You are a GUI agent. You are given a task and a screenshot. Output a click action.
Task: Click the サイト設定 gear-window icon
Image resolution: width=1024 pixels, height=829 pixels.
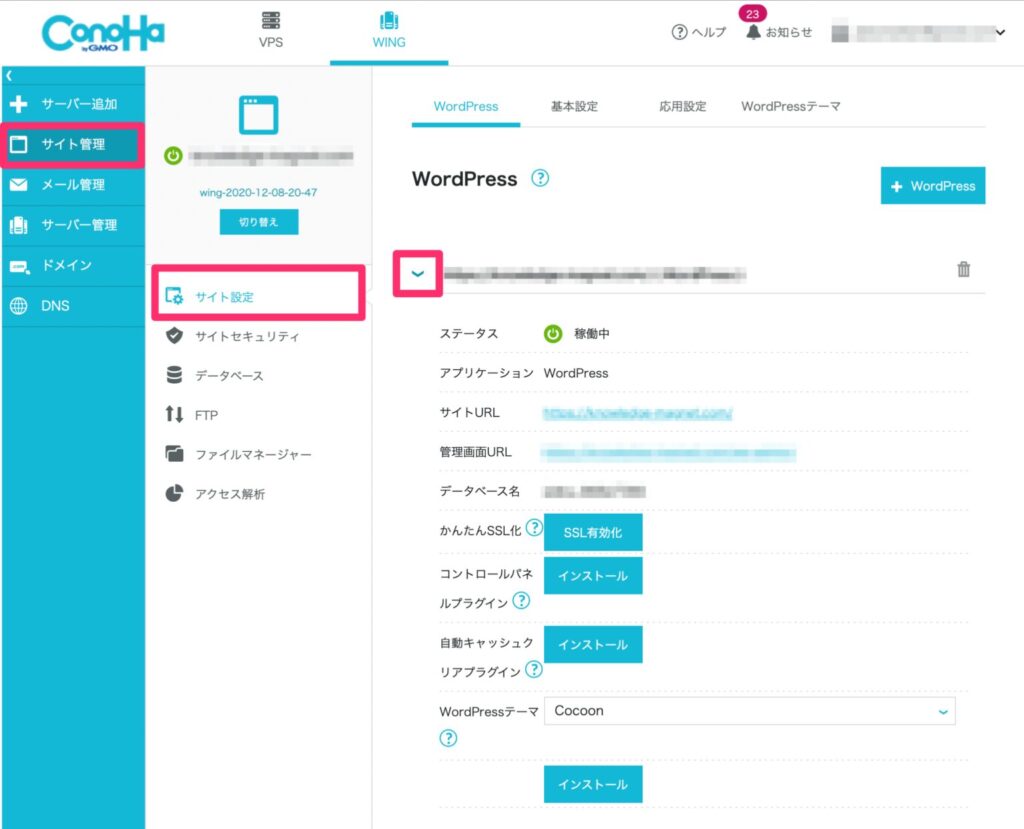point(174,296)
